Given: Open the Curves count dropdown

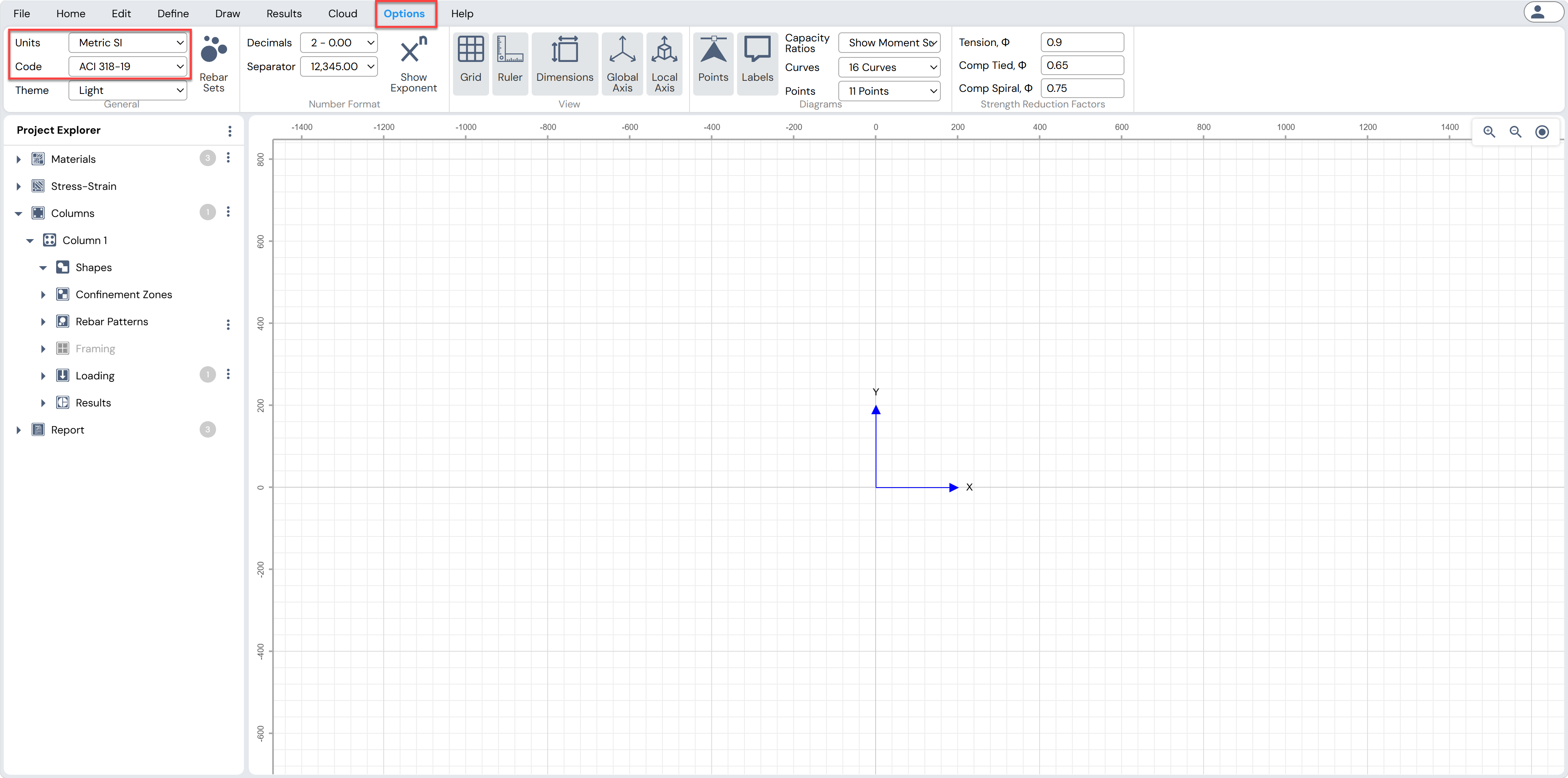Looking at the screenshot, I should coord(889,67).
